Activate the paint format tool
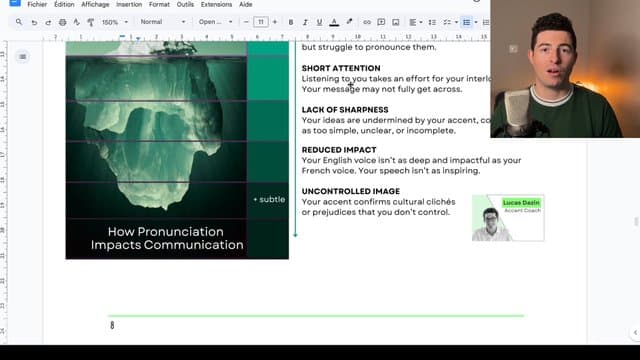Screen dimensions: 640x360 (x=91, y=22)
